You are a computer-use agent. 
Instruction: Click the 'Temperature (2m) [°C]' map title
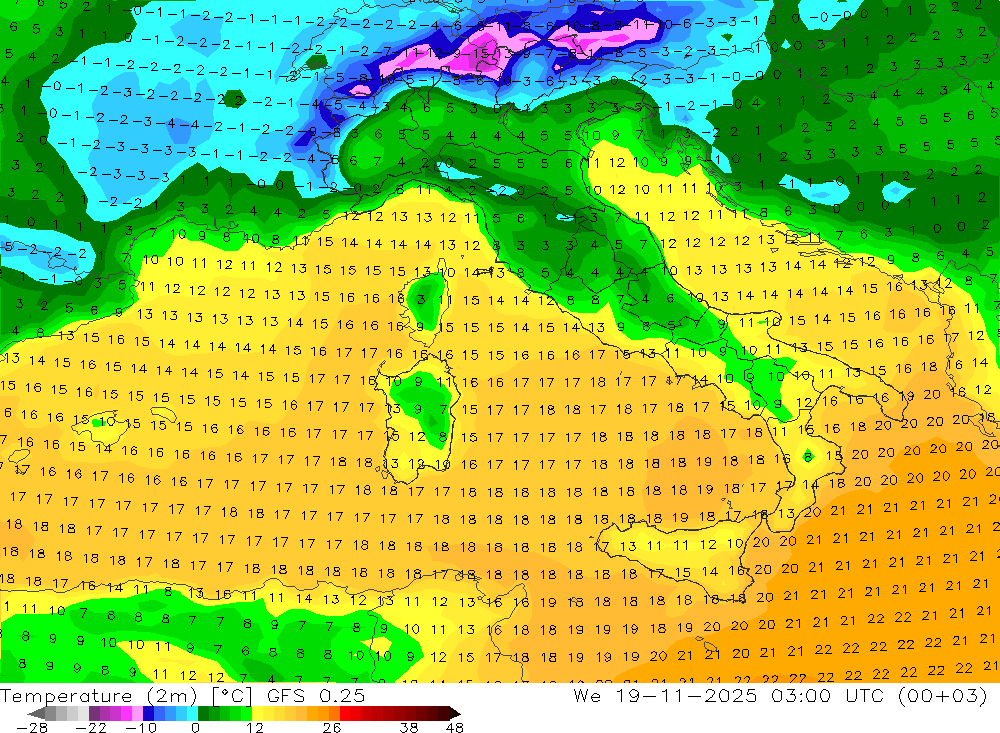(x=126, y=695)
